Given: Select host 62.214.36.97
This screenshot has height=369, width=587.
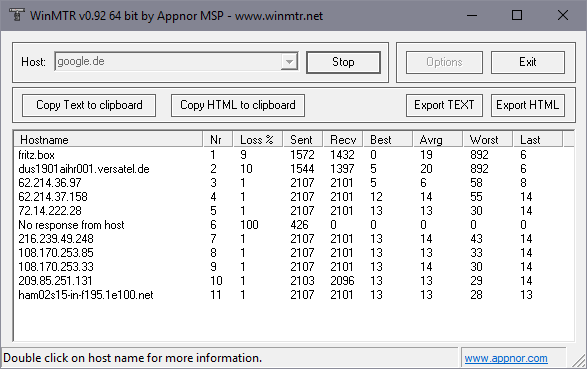Looking at the screenshot, I should [x=50, y=183].
